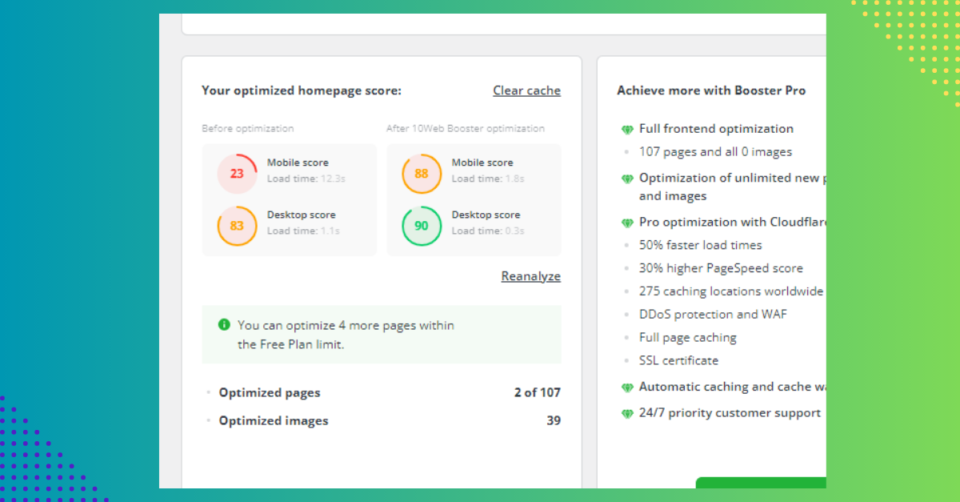Click the '107 pages and all 0 images' text

pos(715,152)
